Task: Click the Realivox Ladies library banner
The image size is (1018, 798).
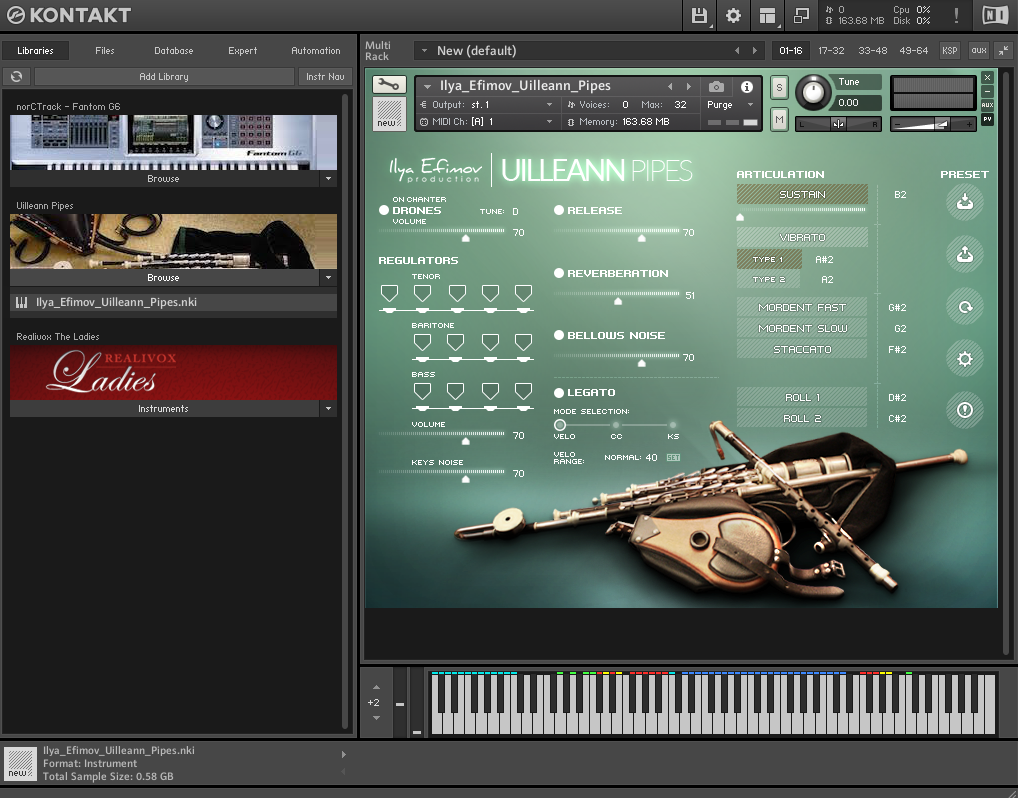Action: point(173,373)
